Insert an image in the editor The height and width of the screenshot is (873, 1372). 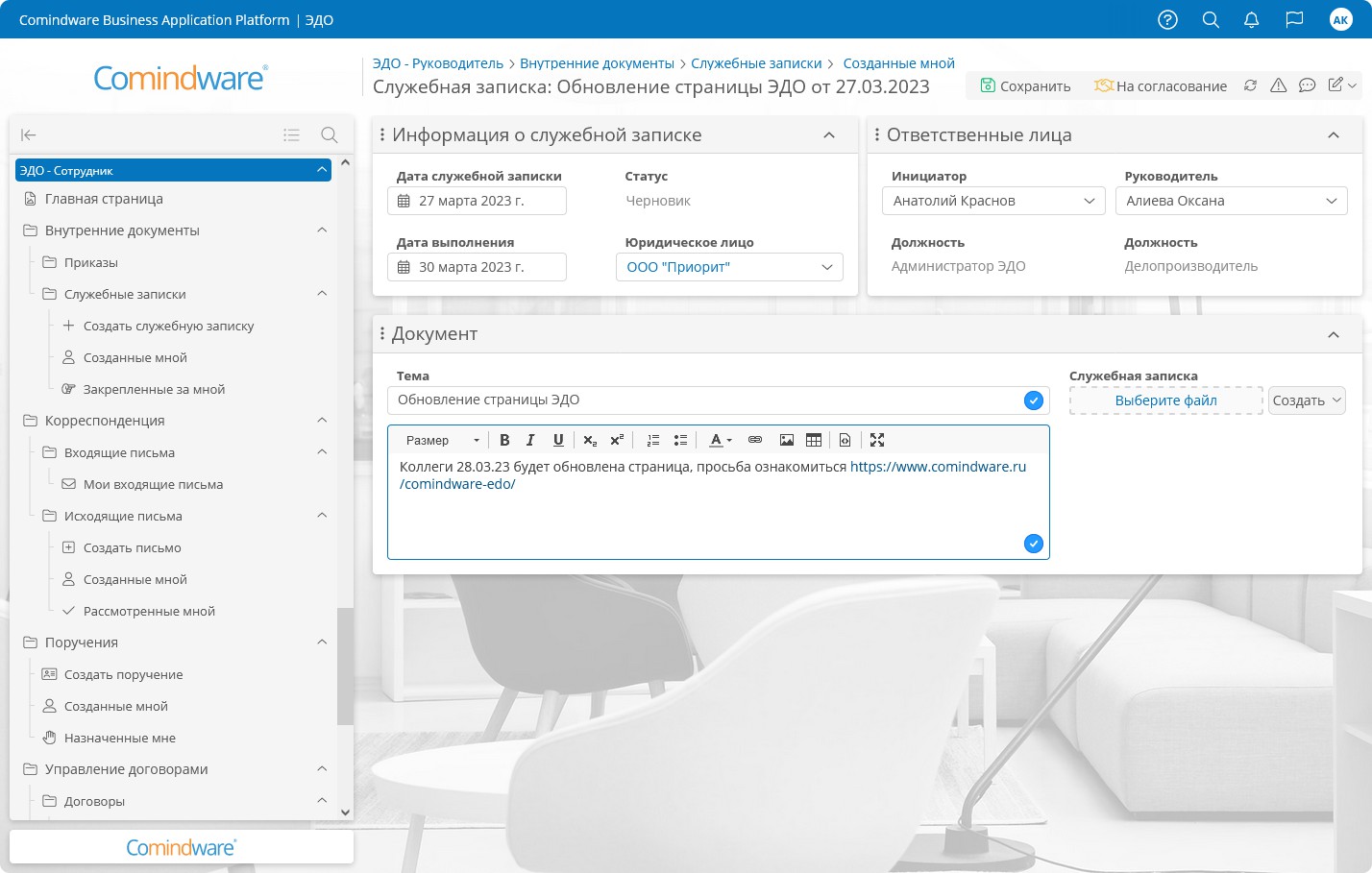coord(787,440)
